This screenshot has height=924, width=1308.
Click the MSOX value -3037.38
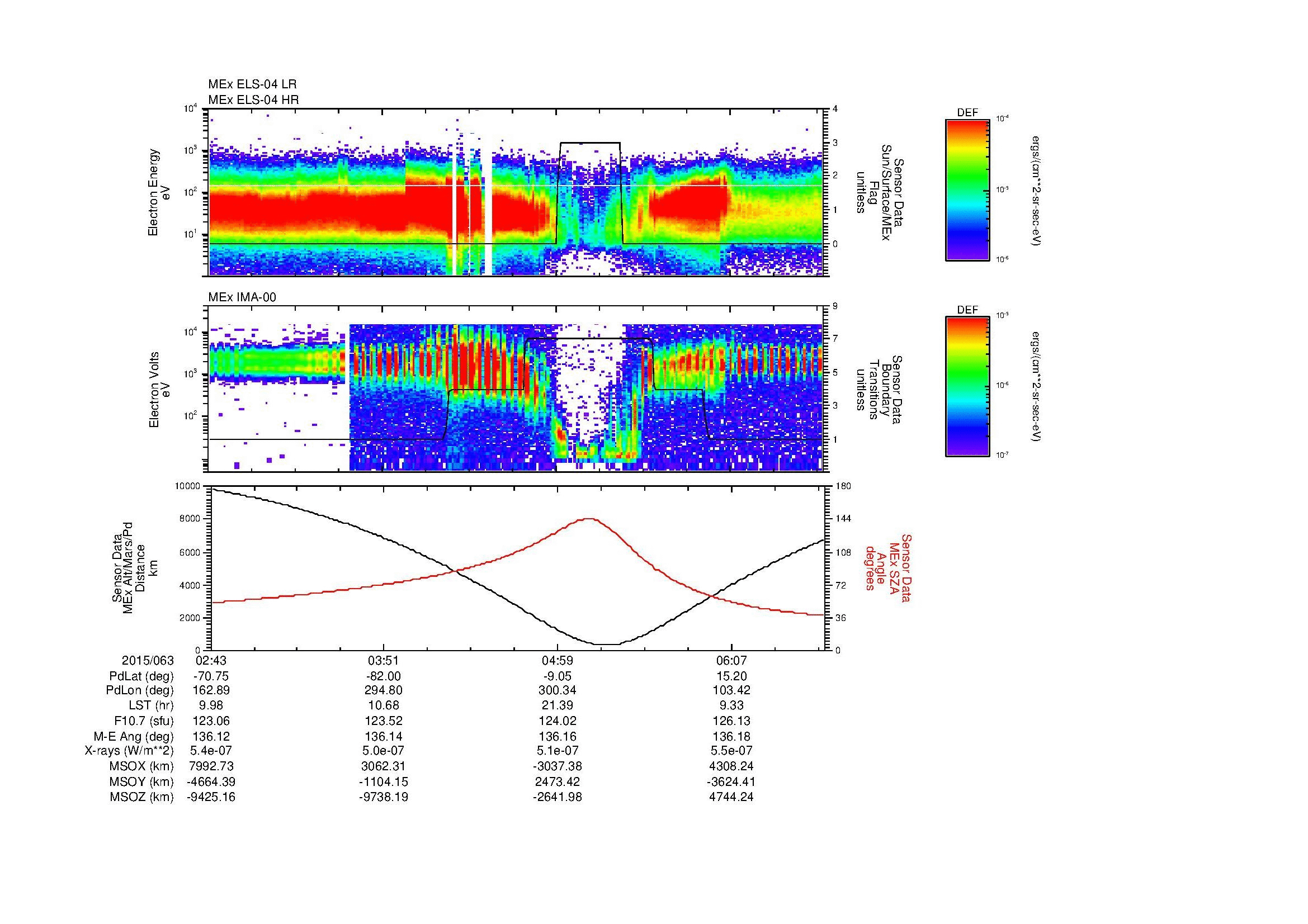click(557, 766)
